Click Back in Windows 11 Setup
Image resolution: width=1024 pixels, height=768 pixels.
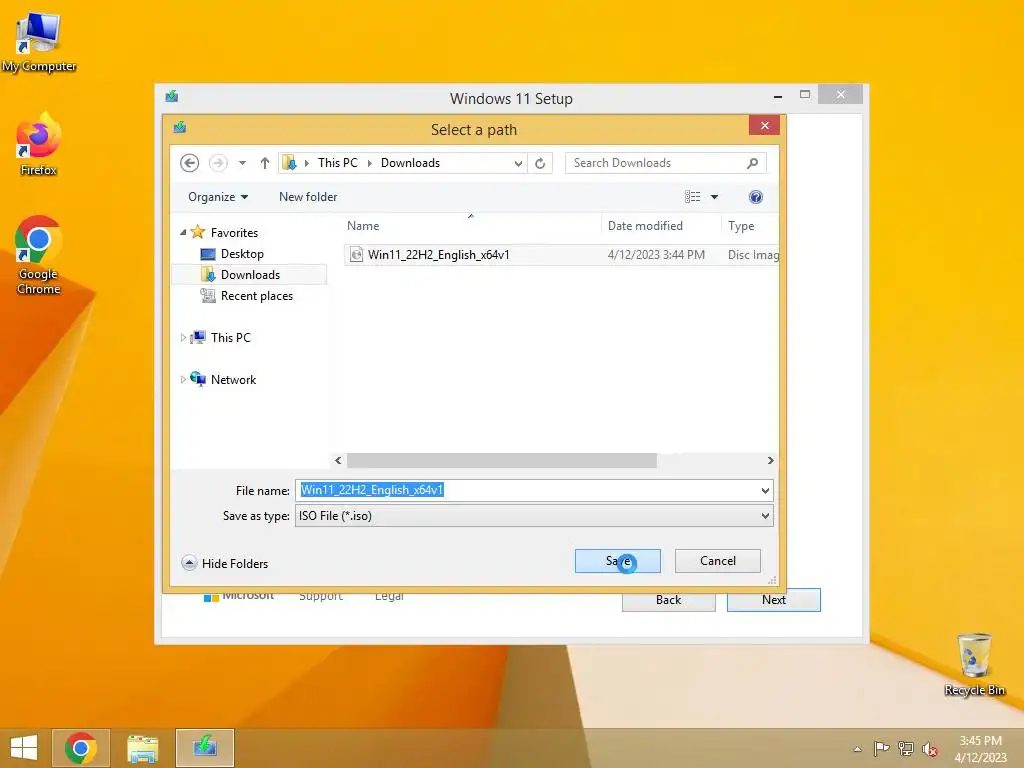668,600
